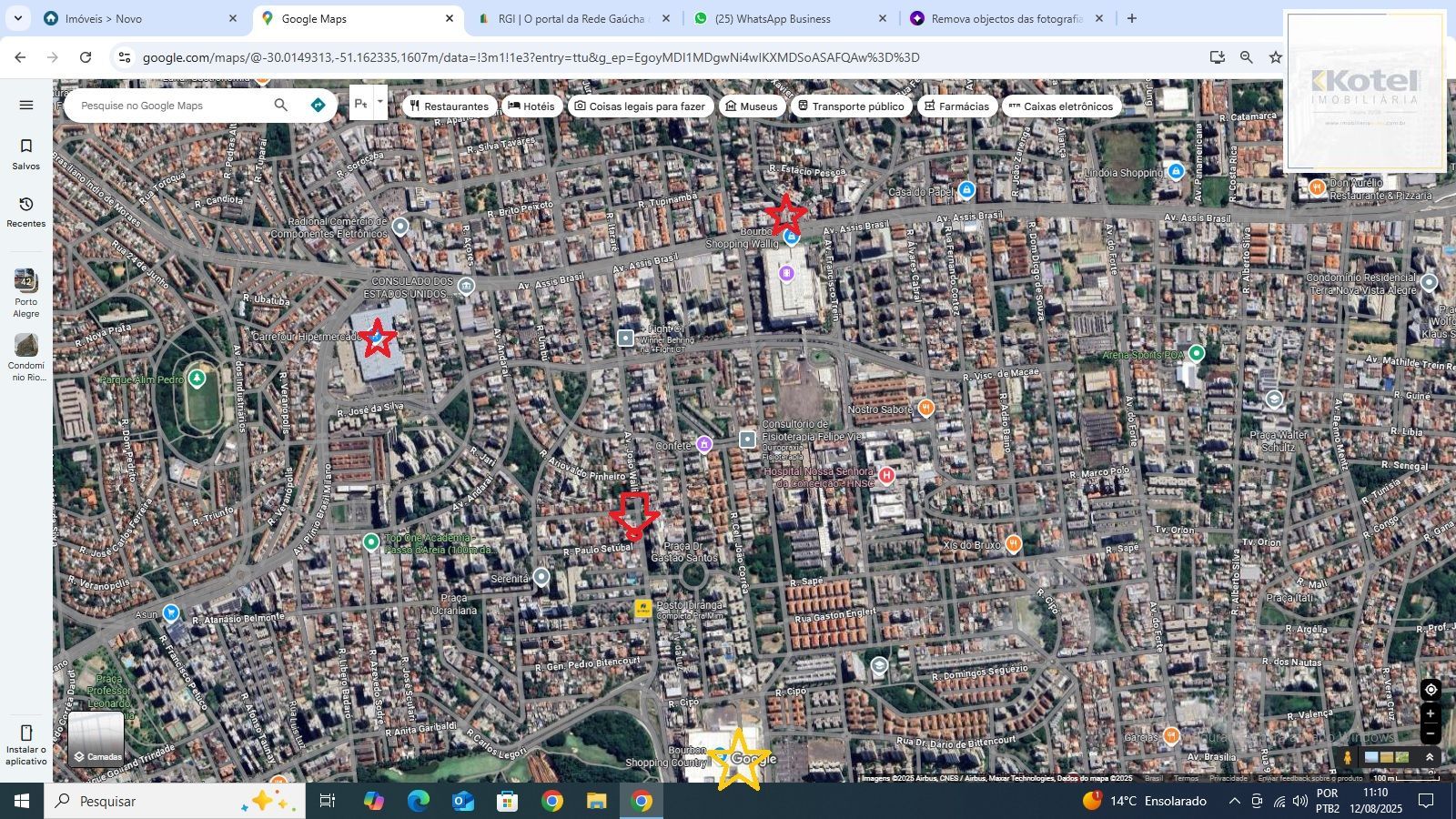The width and height of the screenshot is (1456, 819).
Task: Select the Garcias restaurant pin
Action: tap(1171, 734)
